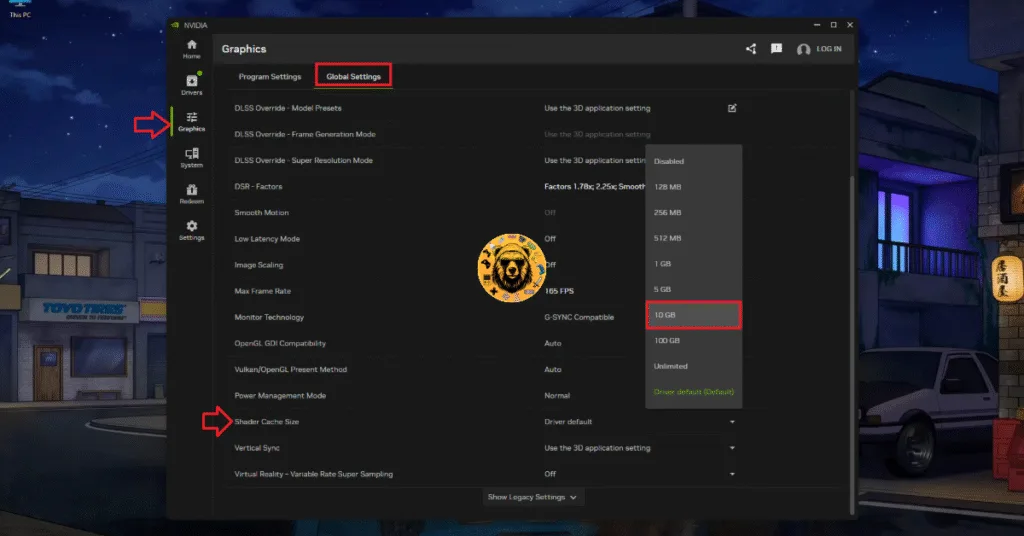The width and height of the screenshot is (1024, 536).
Task: Select Unlimited option
Action: [x=694, y=366]
